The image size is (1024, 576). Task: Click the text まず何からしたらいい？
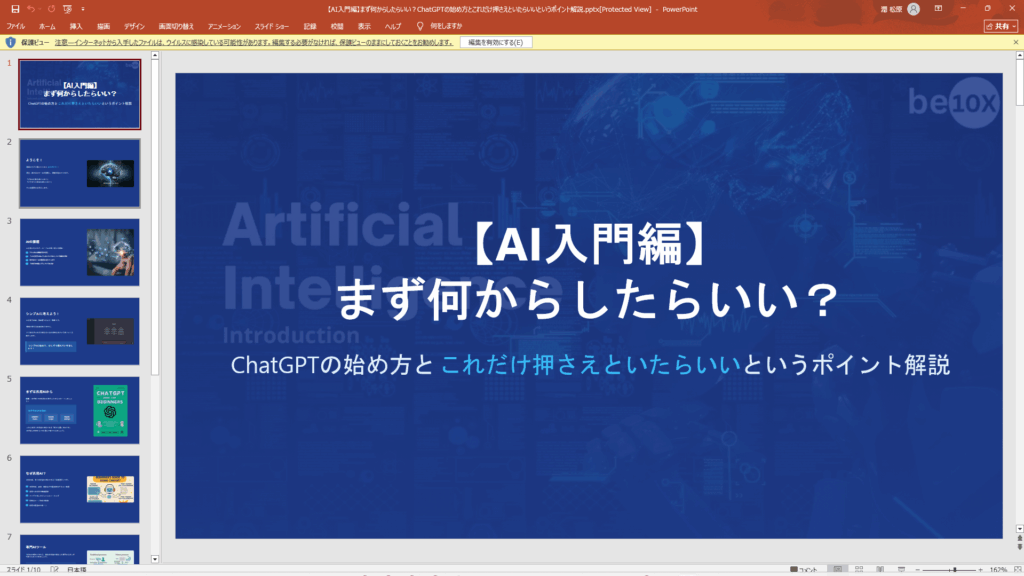coord(587,300)
